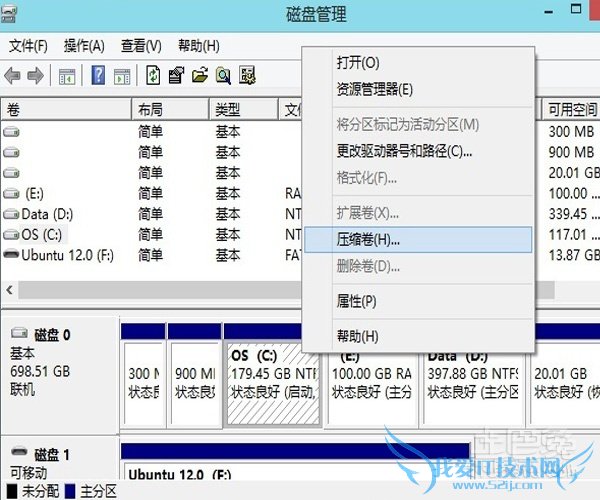Image resolution: width=600 pixels, height=500 pixels.
Task: Click the drive icon beside Data (D:)
Action: tap(11, 214)
